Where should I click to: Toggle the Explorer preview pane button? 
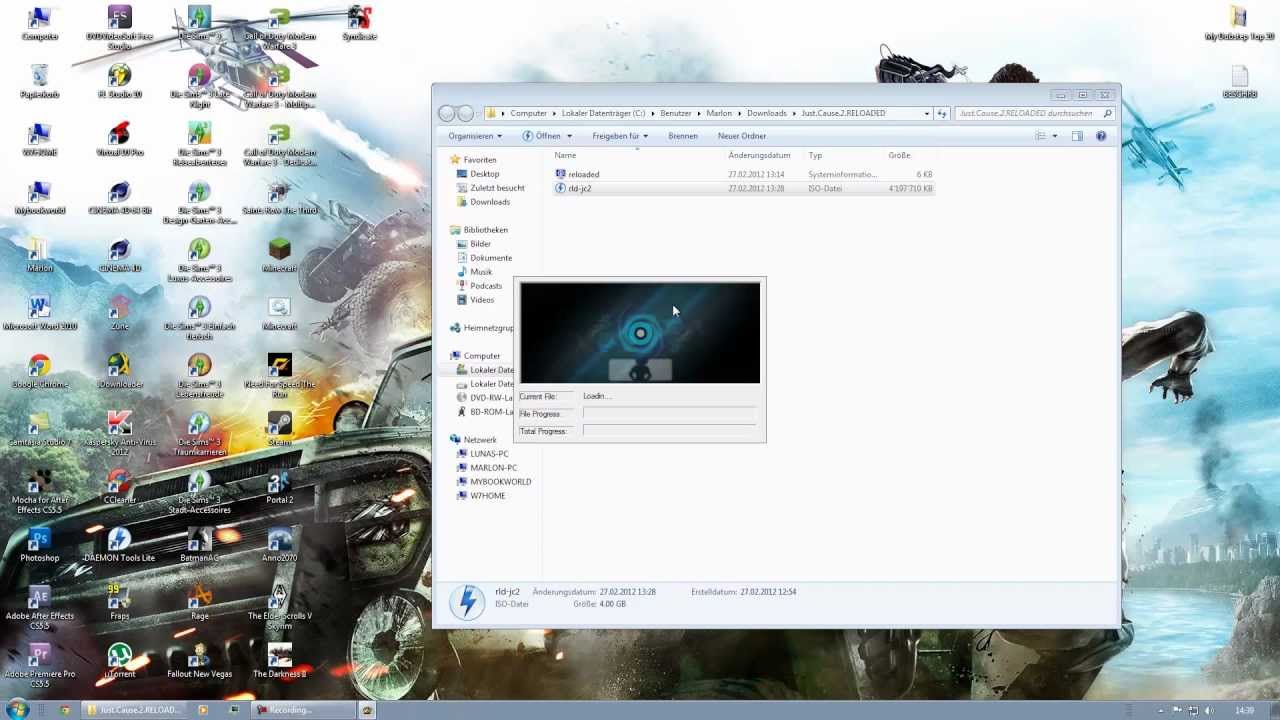click(1077, 136)
